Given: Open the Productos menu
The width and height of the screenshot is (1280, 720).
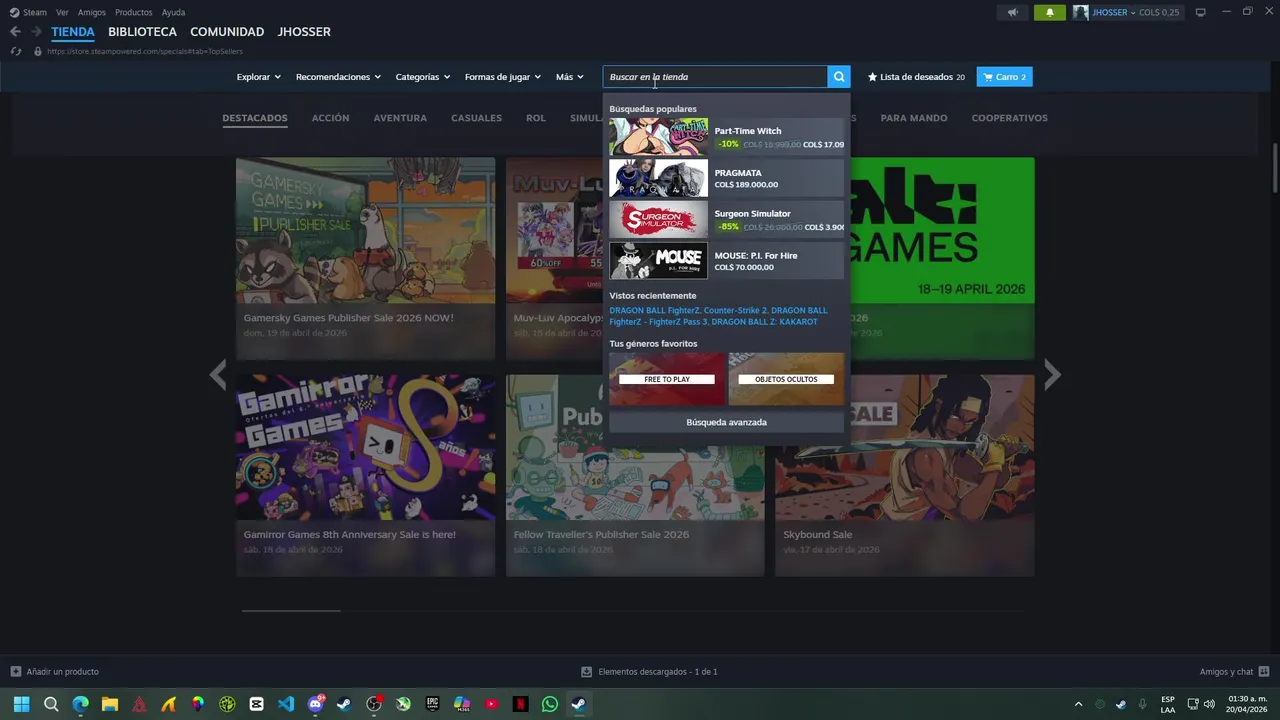Looking at the screenshot, I should tap(134, 12).
